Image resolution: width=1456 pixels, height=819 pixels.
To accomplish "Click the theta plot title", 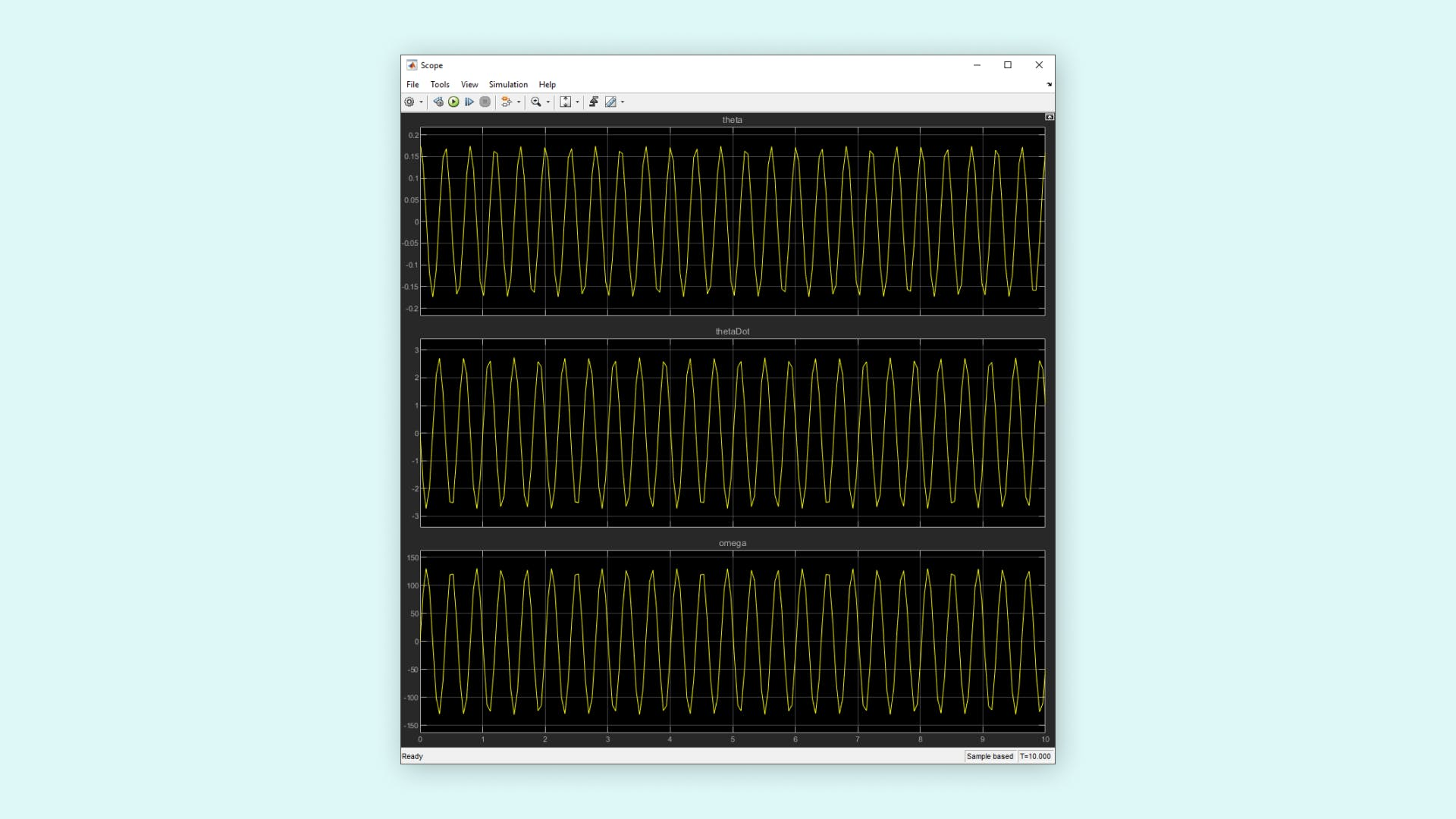I will click(733, 120).
